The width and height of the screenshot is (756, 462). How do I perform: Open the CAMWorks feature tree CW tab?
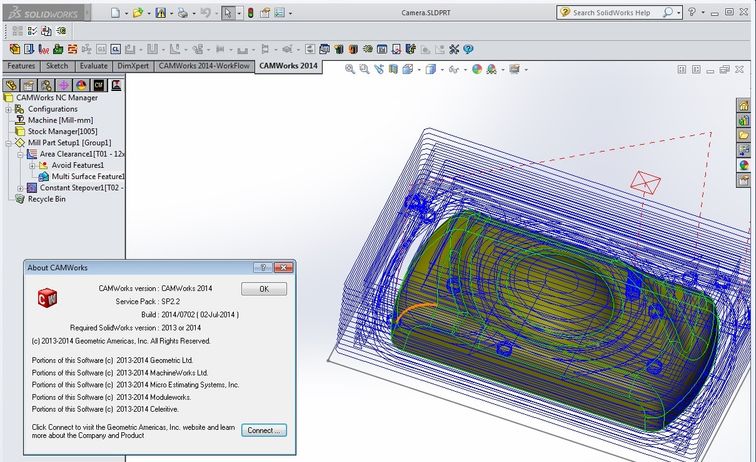tap(99, 85)
